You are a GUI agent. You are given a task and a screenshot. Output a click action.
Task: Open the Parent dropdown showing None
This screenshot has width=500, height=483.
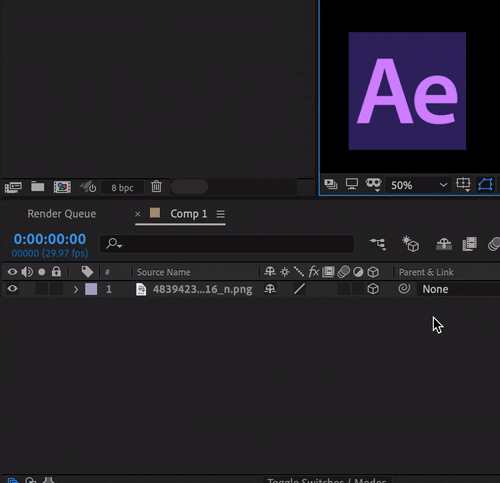459,289
